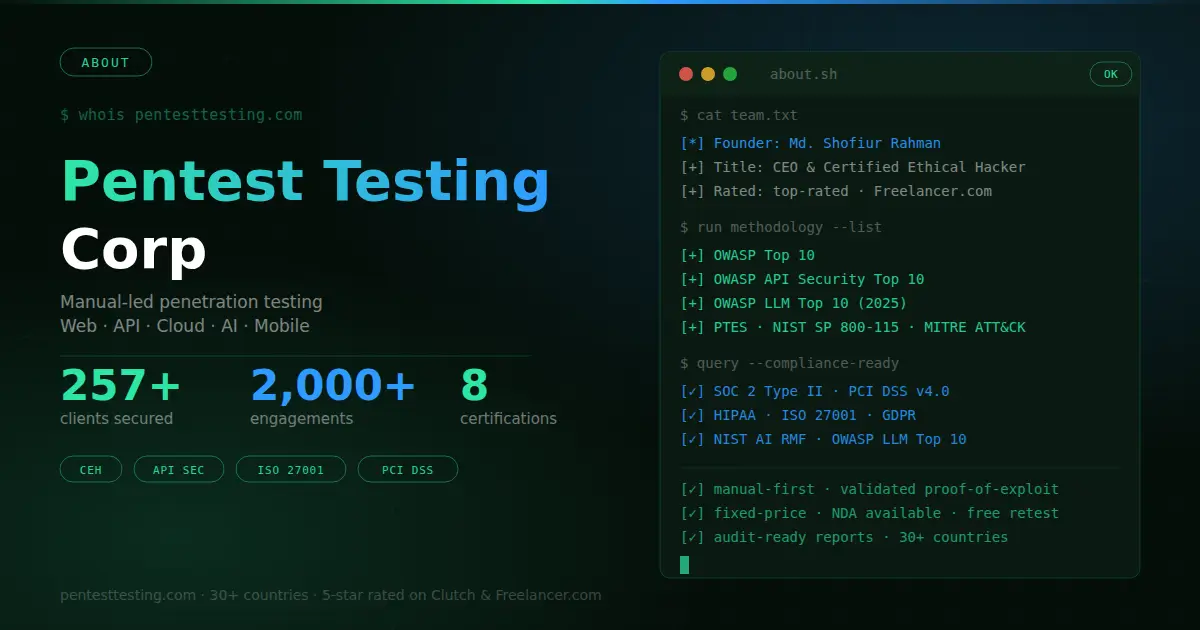The width and height of the screenshot is (1200, 630).
Task: Click the 'Pentest Testing' gradient heading
Action: coord(305,182)
